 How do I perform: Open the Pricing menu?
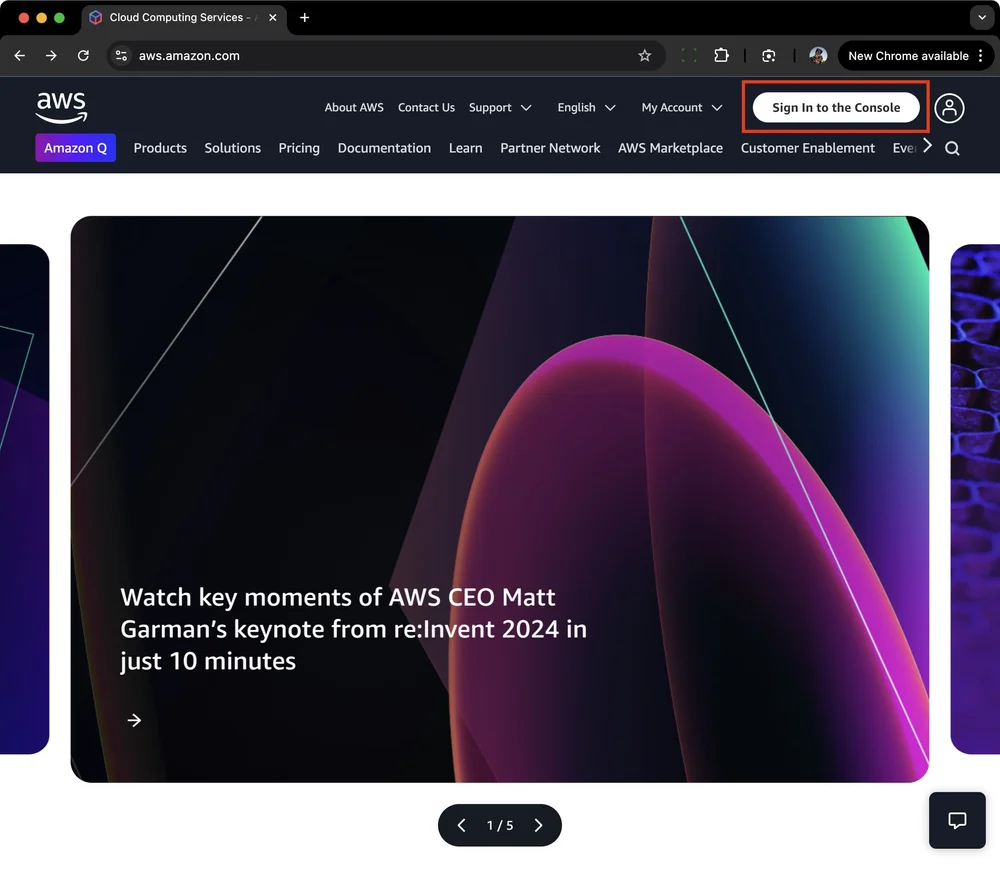(x=299, y=148)
